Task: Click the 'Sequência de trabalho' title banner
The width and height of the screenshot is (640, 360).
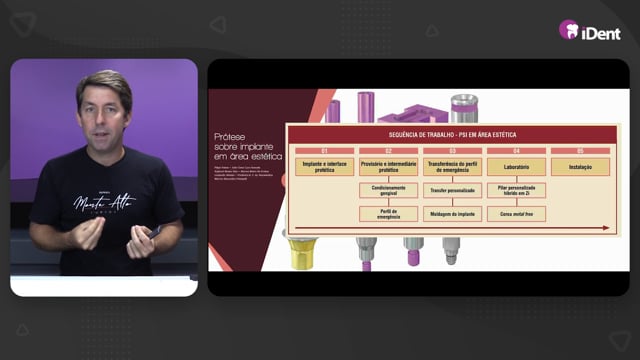Action: pos(452,135)
